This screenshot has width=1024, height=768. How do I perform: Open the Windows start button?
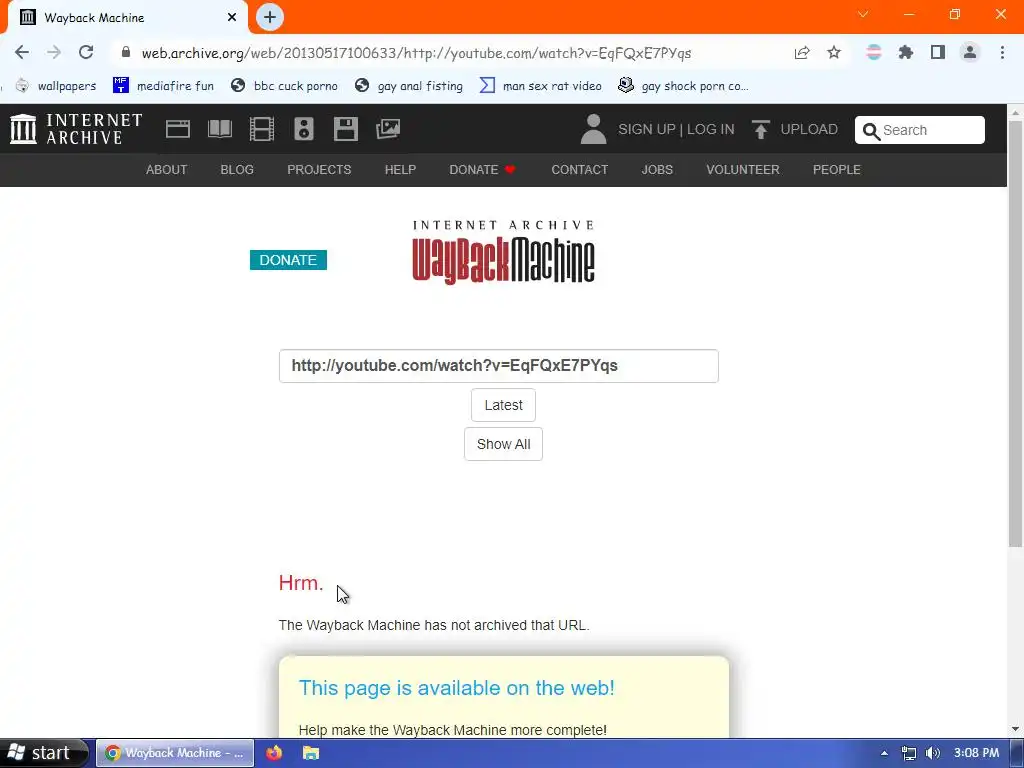(x=43, y=753)
